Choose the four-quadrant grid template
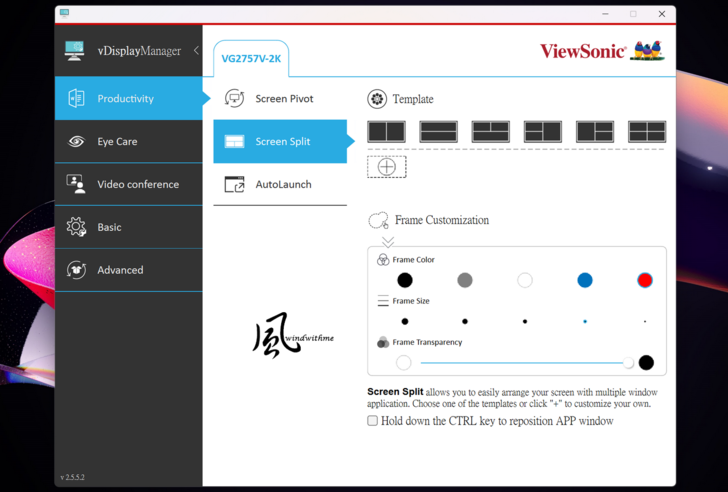 pos(647,131)
